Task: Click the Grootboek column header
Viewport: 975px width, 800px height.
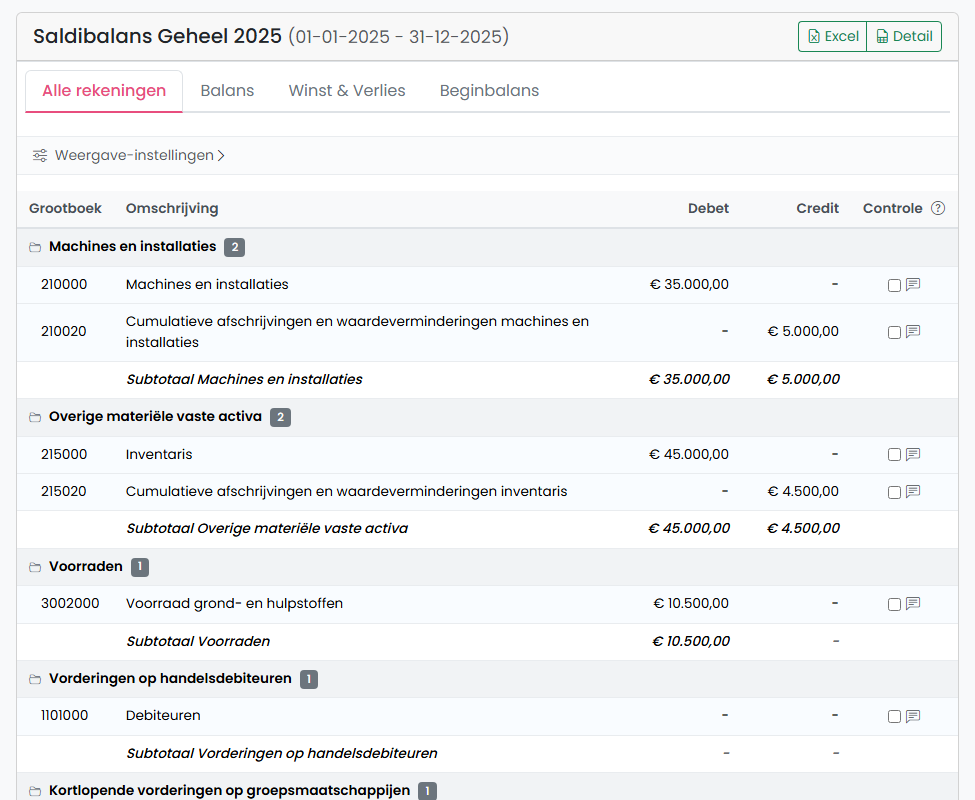Action: click(x=65, y=208)
